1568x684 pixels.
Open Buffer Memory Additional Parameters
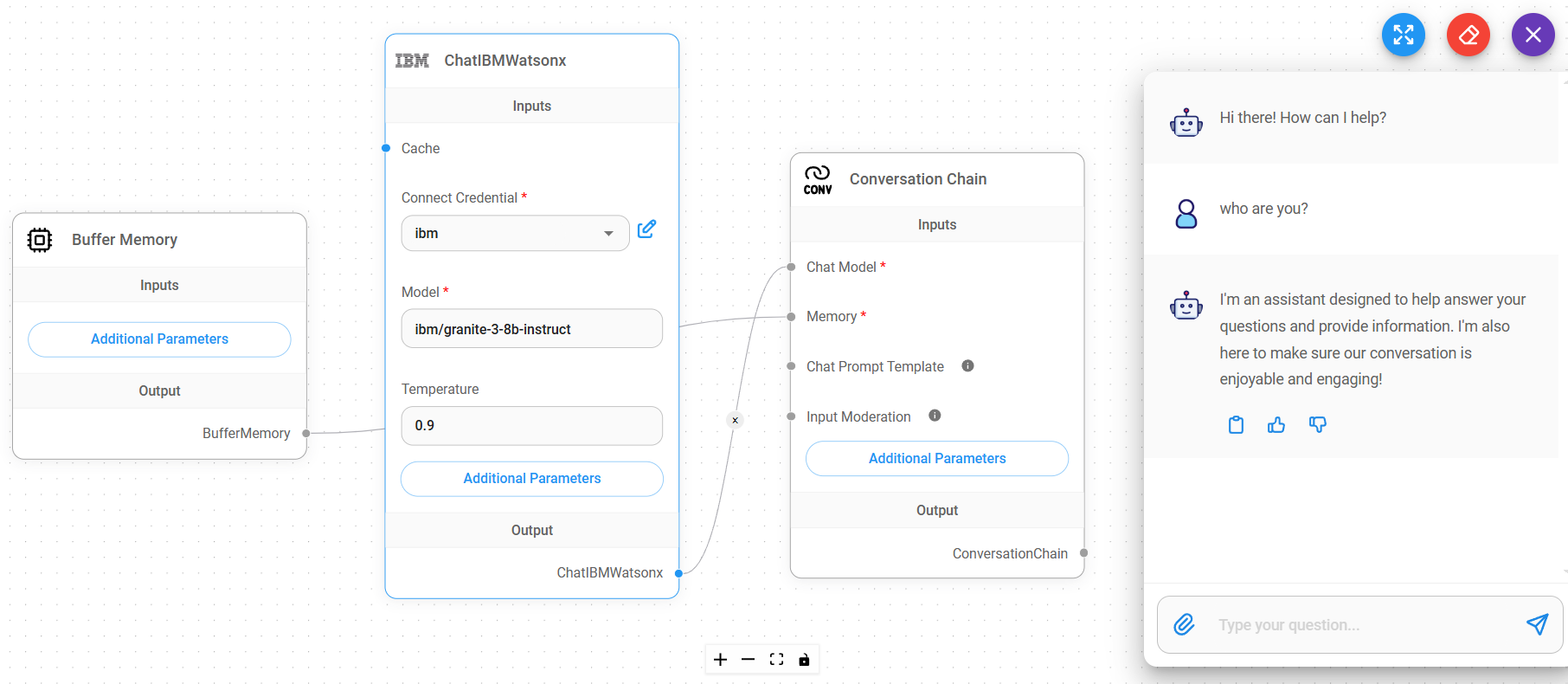pos(159,339)
